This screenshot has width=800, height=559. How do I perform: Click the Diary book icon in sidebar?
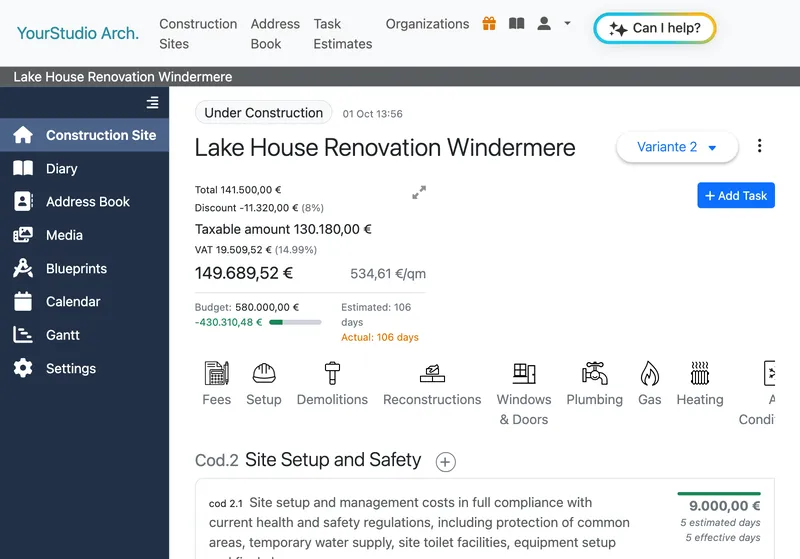point(23,168)
